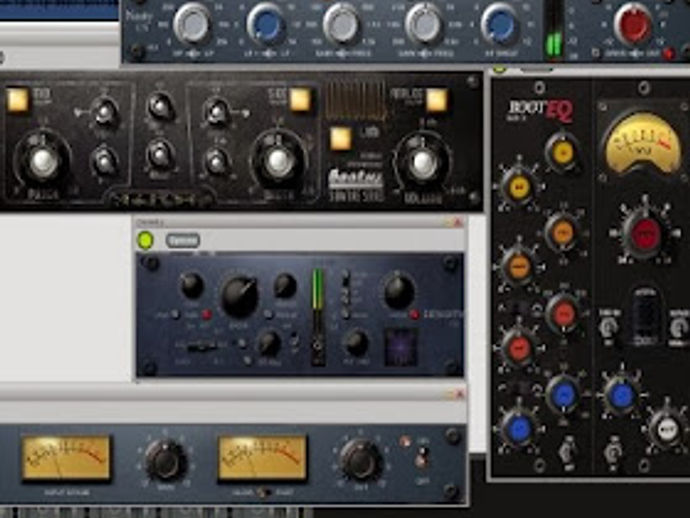690x518 pixels.
Task: Click the red LED beside DENSITY logo
Action: coord(414,314)
